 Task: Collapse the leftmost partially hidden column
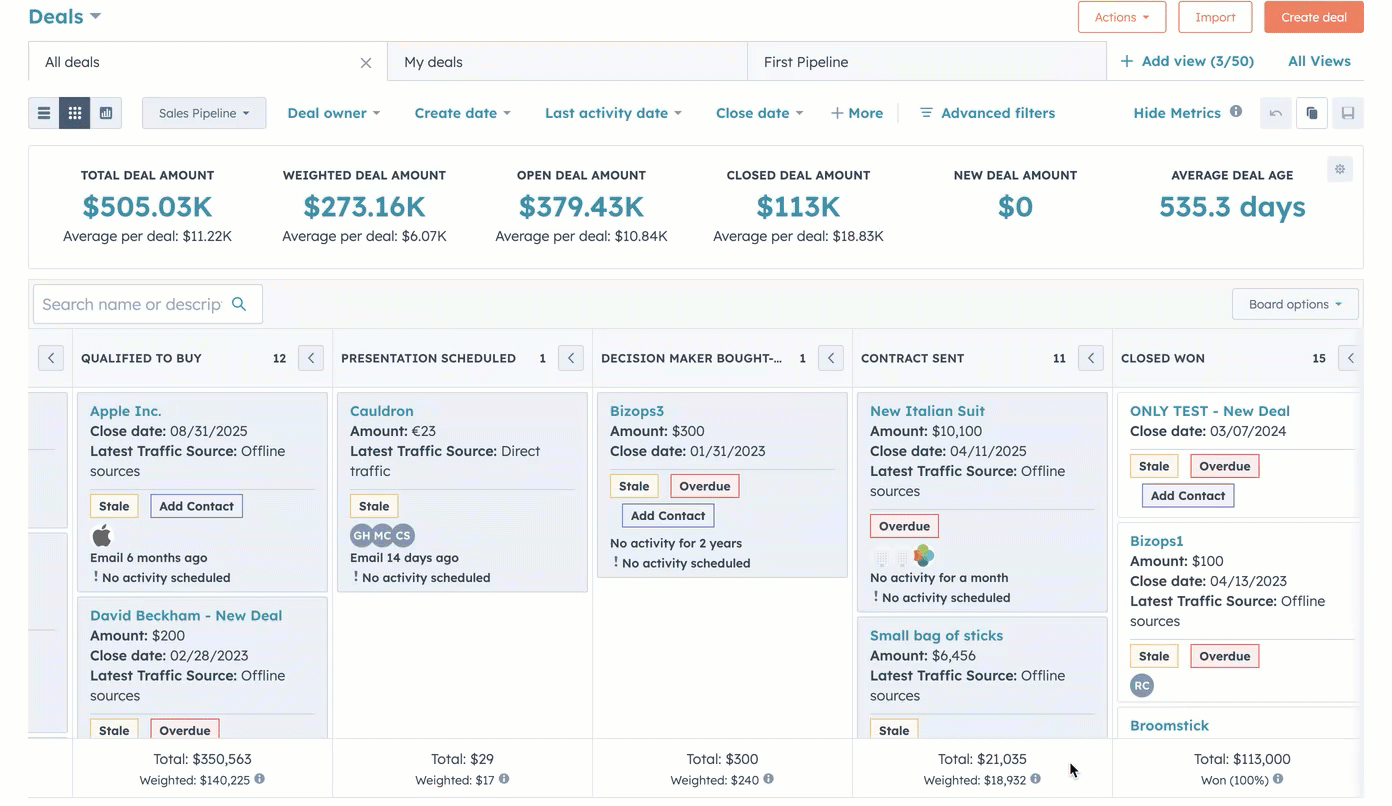51,358
